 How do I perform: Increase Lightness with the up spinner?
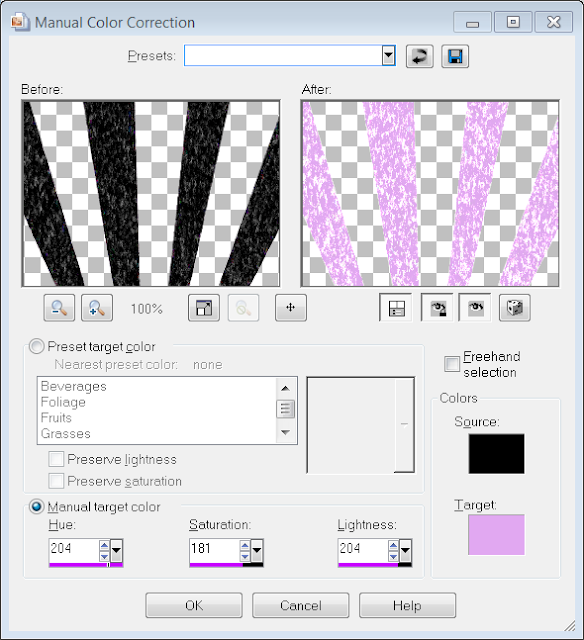[393, 545]
